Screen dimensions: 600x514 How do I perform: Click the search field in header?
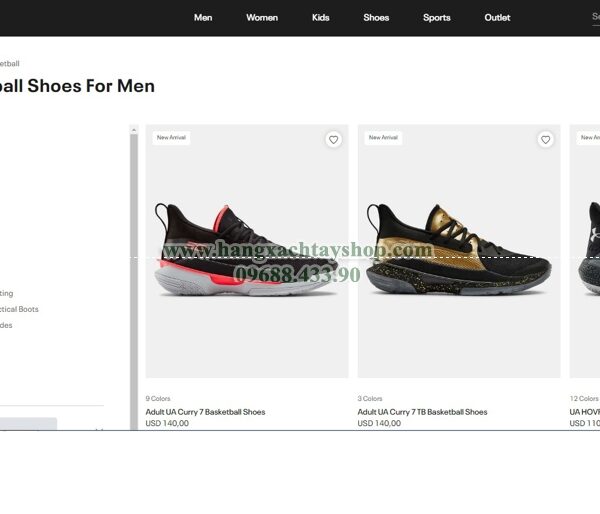596,17
